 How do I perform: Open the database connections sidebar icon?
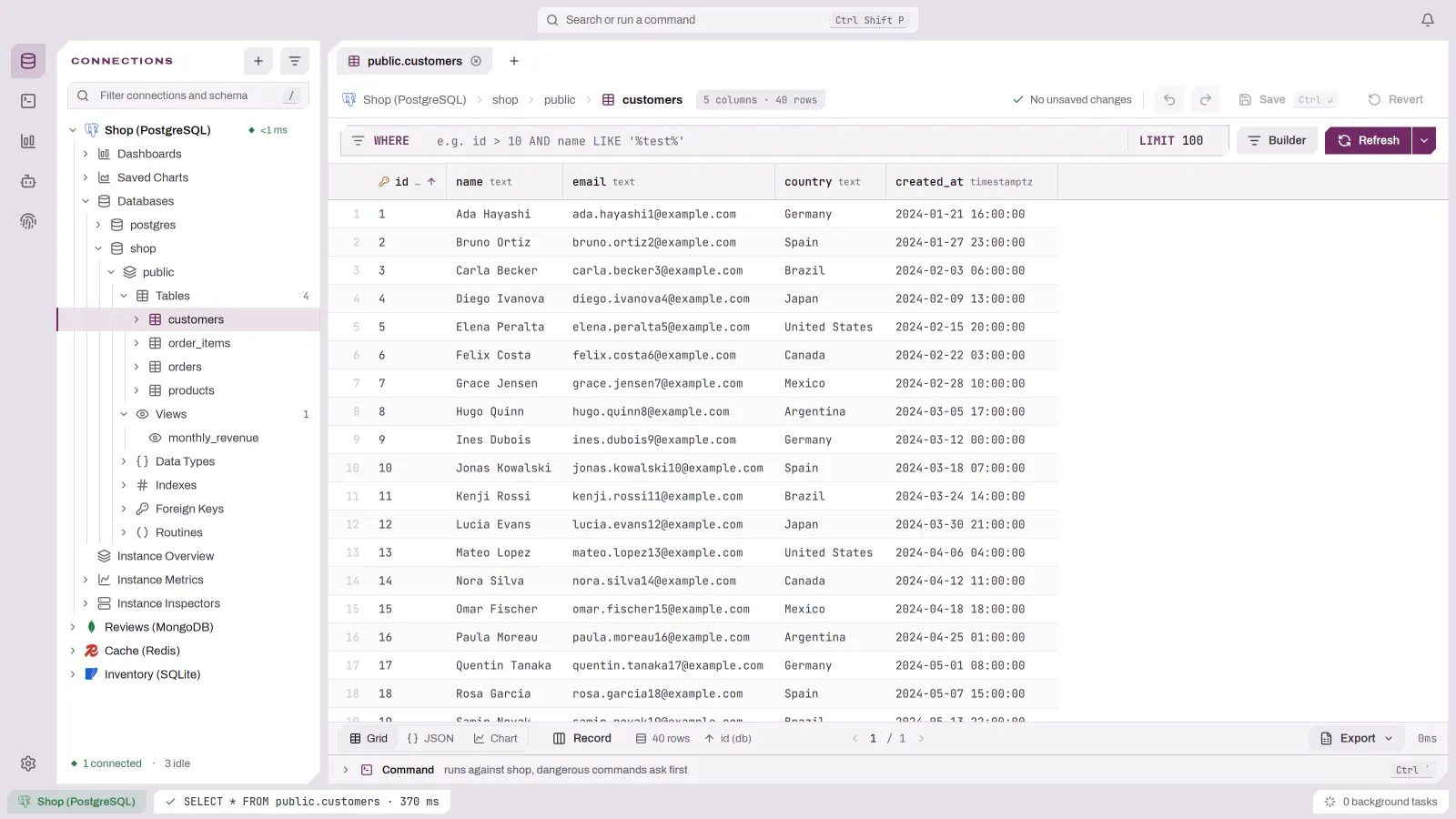click(x=28, y=61)
